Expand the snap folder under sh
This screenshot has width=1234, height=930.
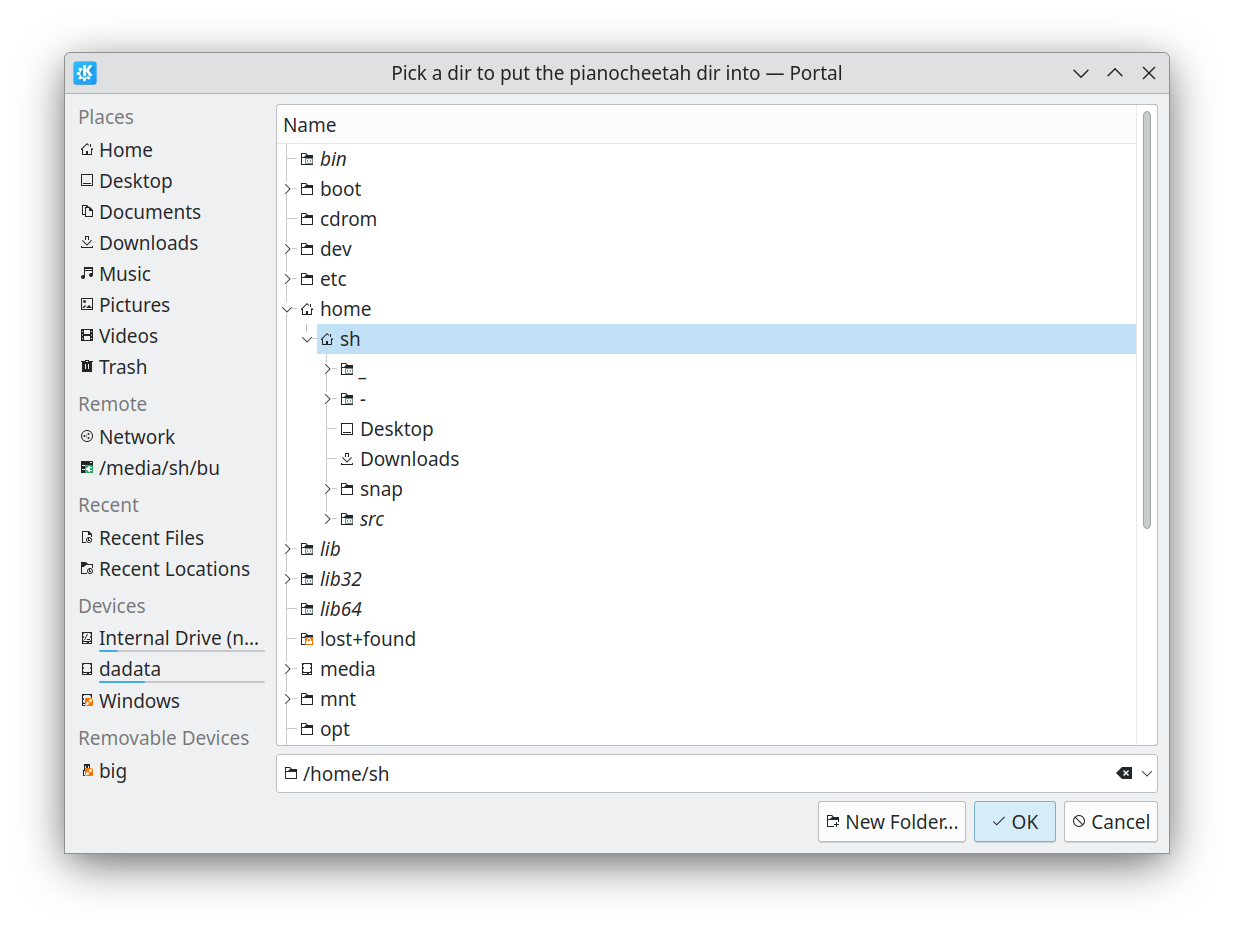[x=327, y=489]
